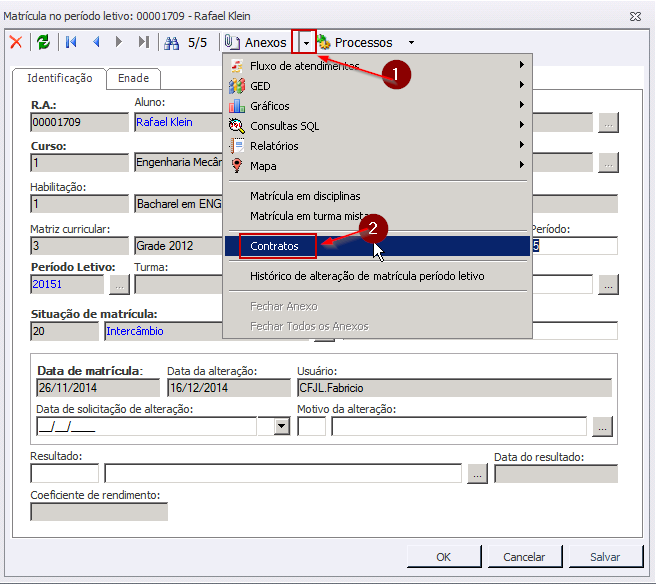Go to first record arrow

click(71, 42)
